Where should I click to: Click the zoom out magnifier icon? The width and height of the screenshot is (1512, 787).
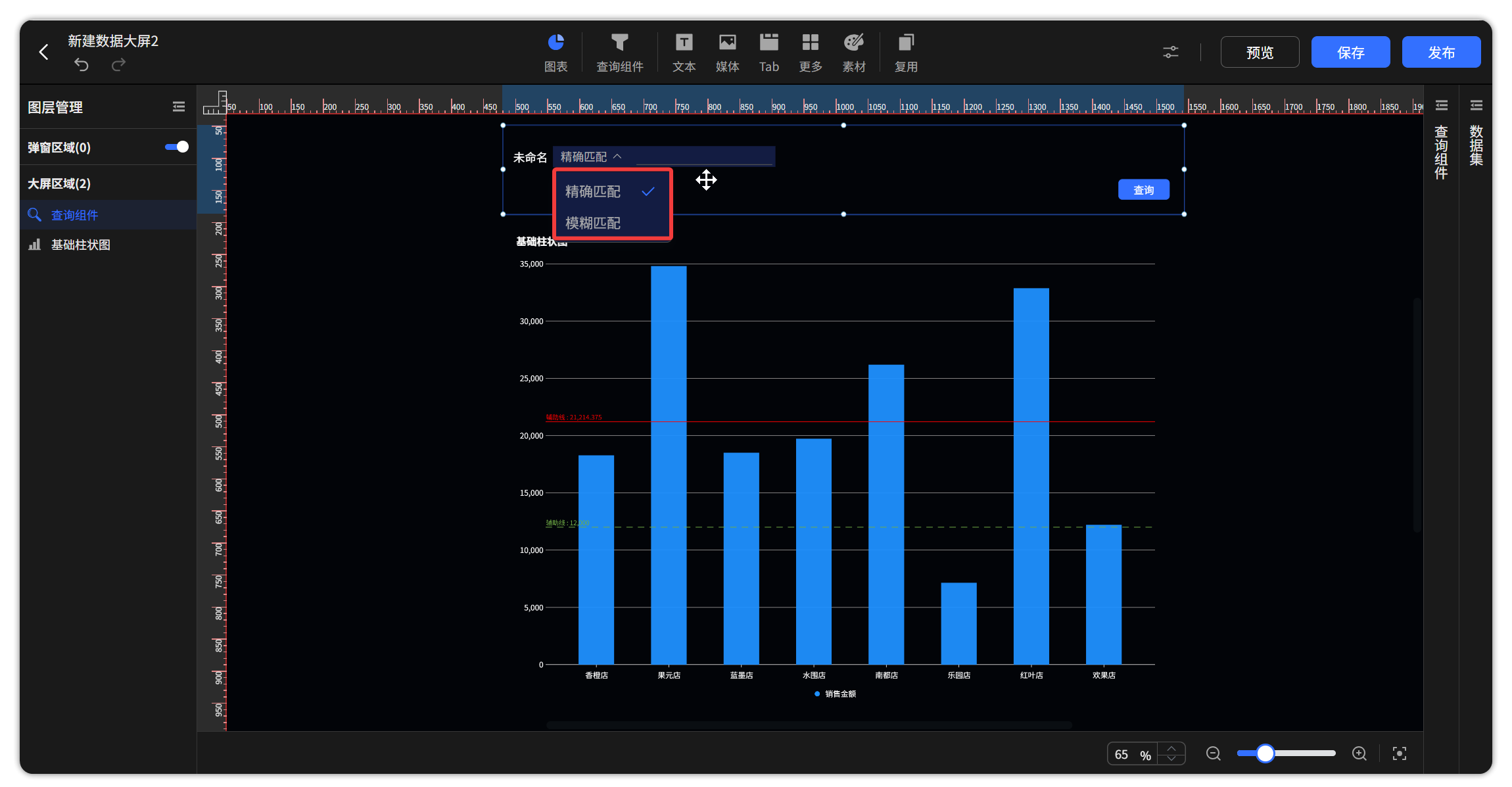point(1214,753)
